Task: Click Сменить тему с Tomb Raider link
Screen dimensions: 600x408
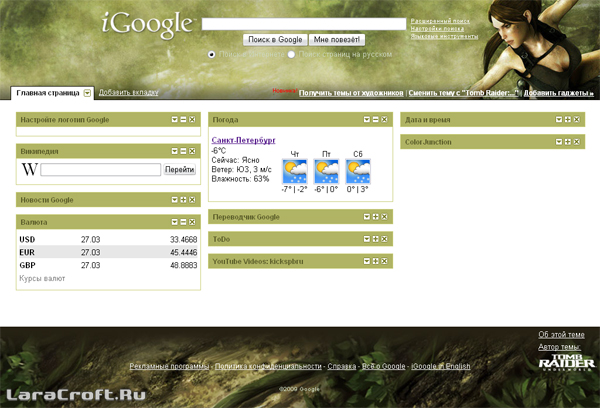Action: pos(463,93)
